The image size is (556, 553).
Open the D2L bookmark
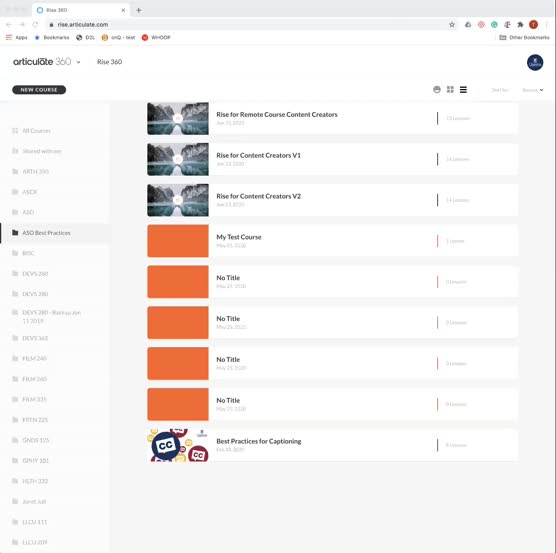[x=85, y=37]
